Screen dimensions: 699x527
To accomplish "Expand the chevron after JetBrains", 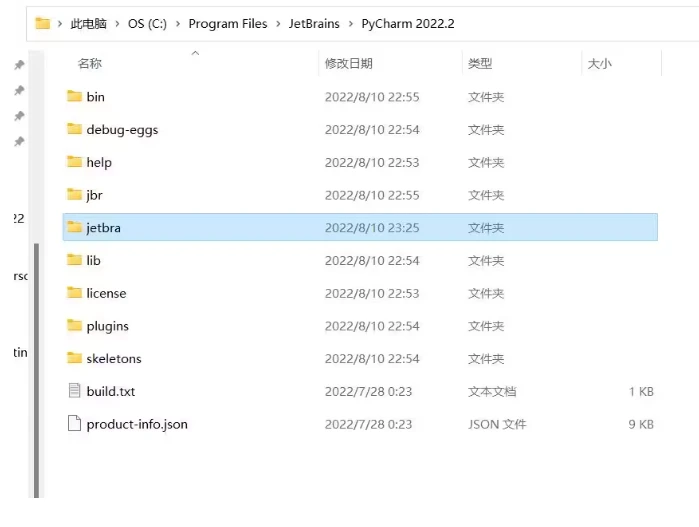I will 351,24.
